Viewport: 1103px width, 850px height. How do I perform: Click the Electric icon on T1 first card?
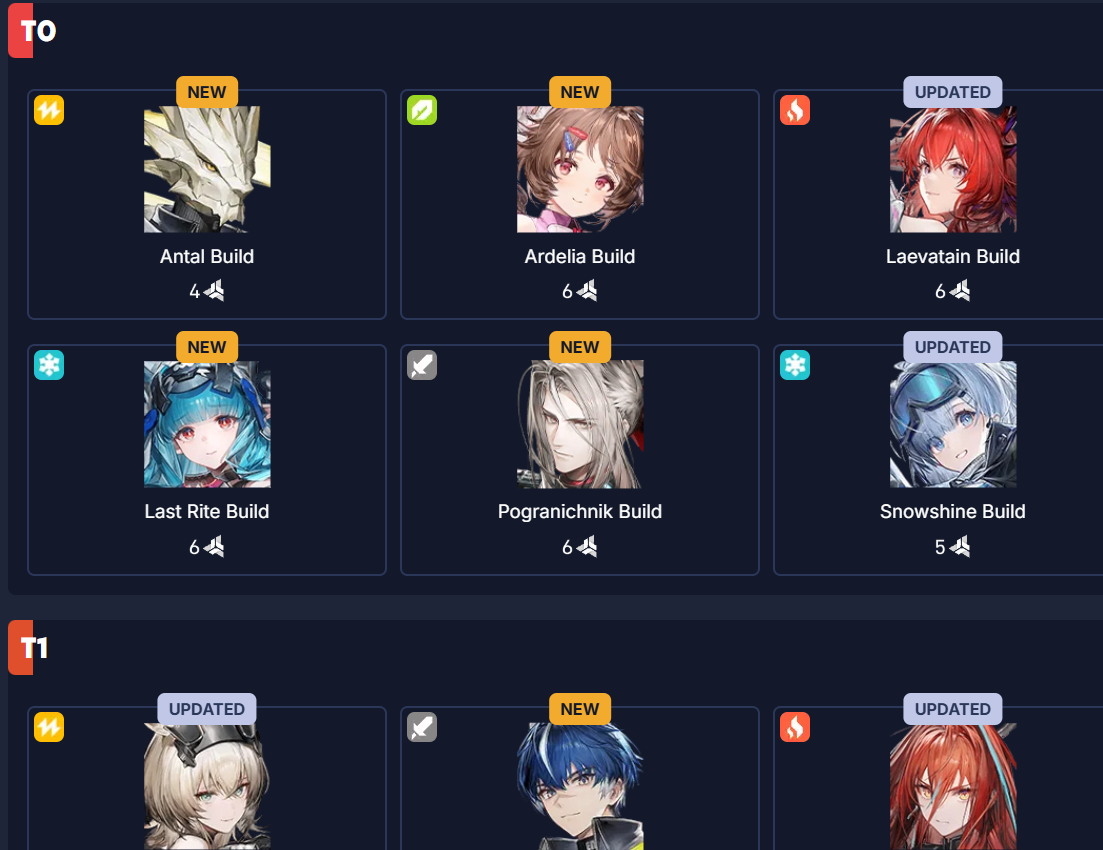49,728
